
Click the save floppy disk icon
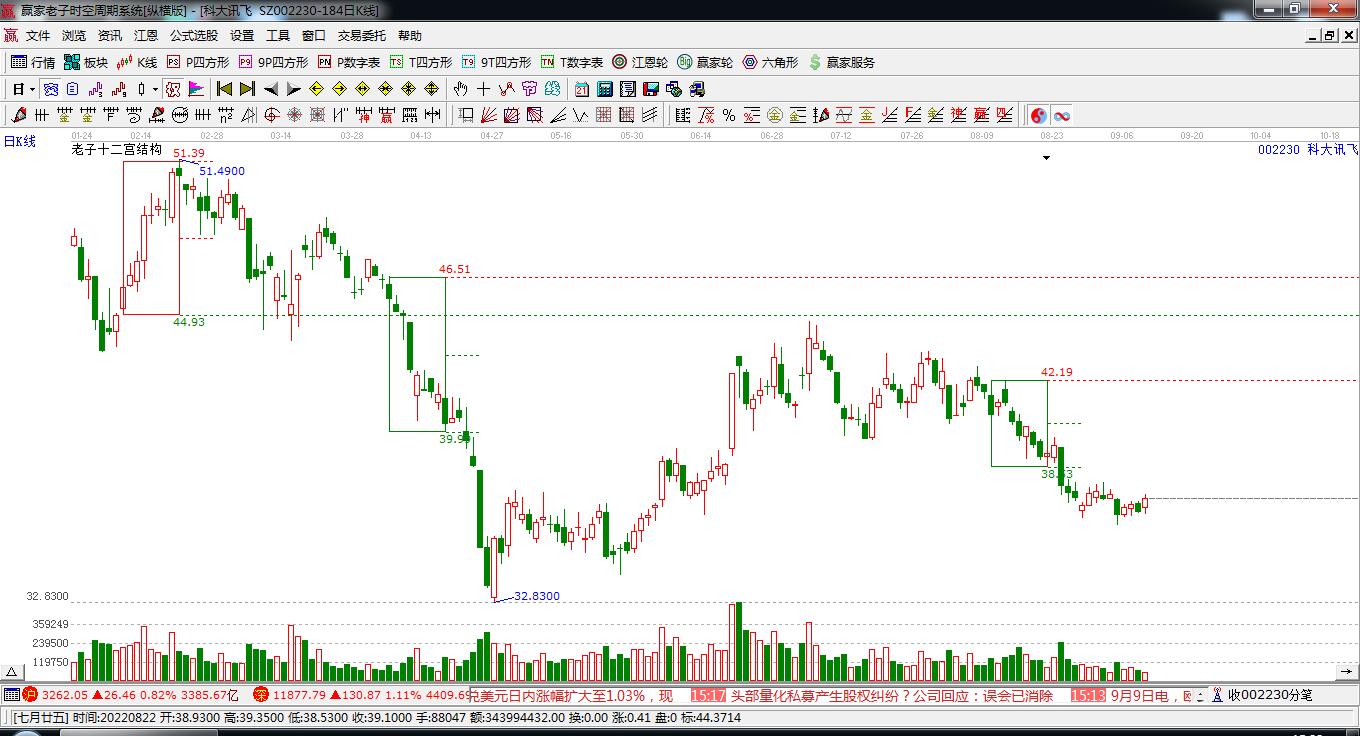651,89
